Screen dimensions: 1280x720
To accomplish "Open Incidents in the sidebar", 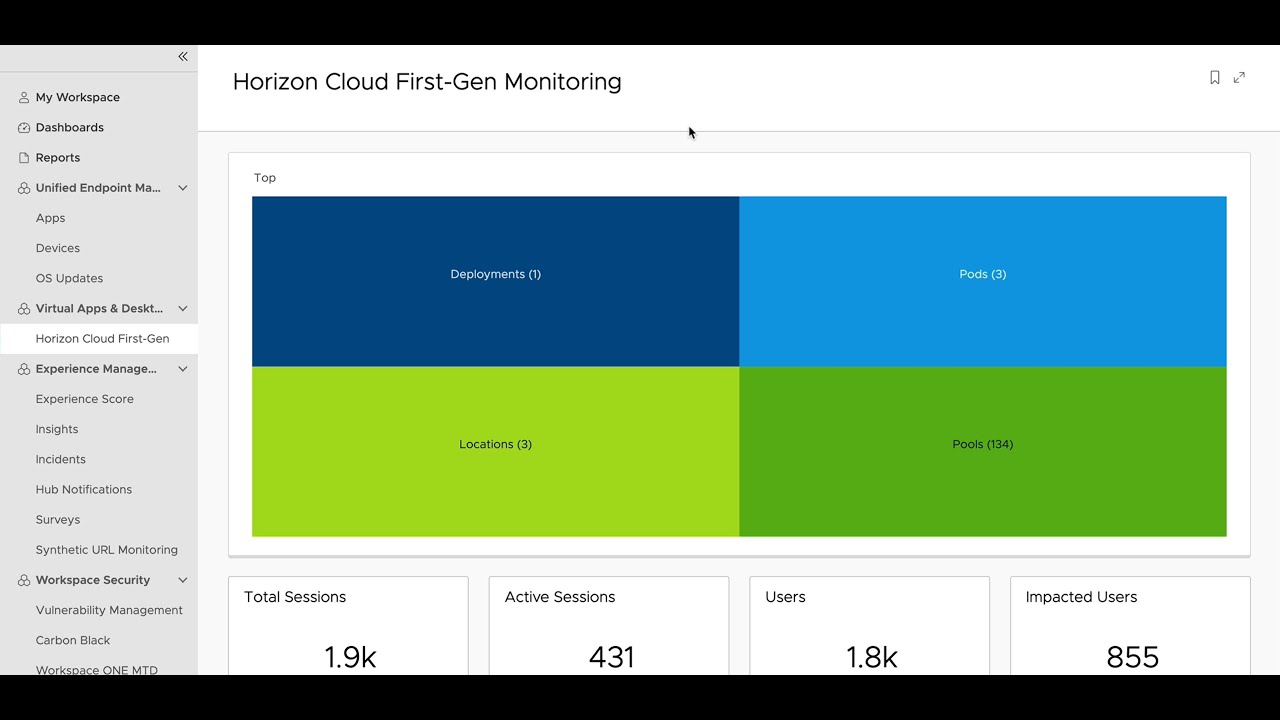I will point(61,459).
